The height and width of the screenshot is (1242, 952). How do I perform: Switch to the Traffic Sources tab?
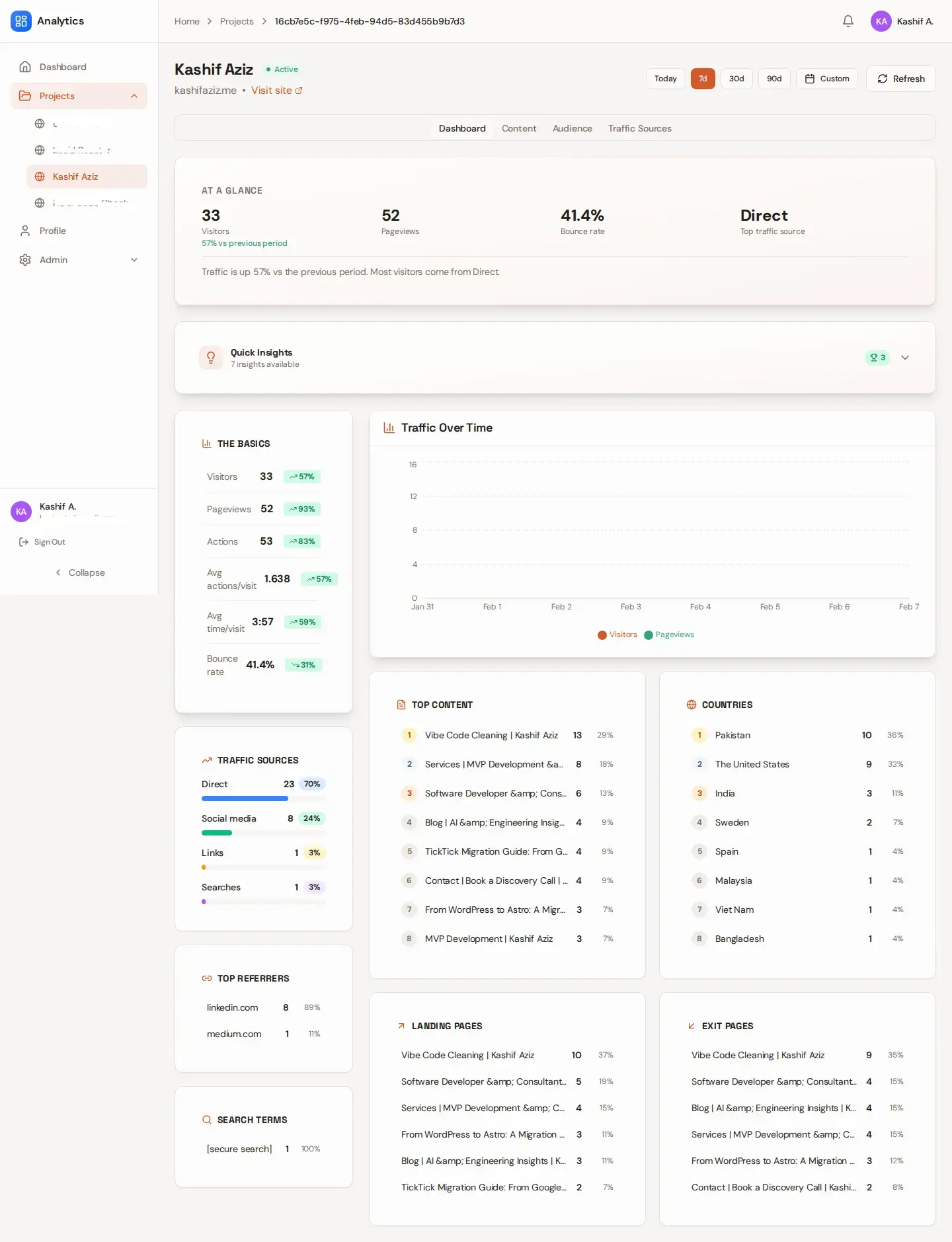tap(640, 128)
